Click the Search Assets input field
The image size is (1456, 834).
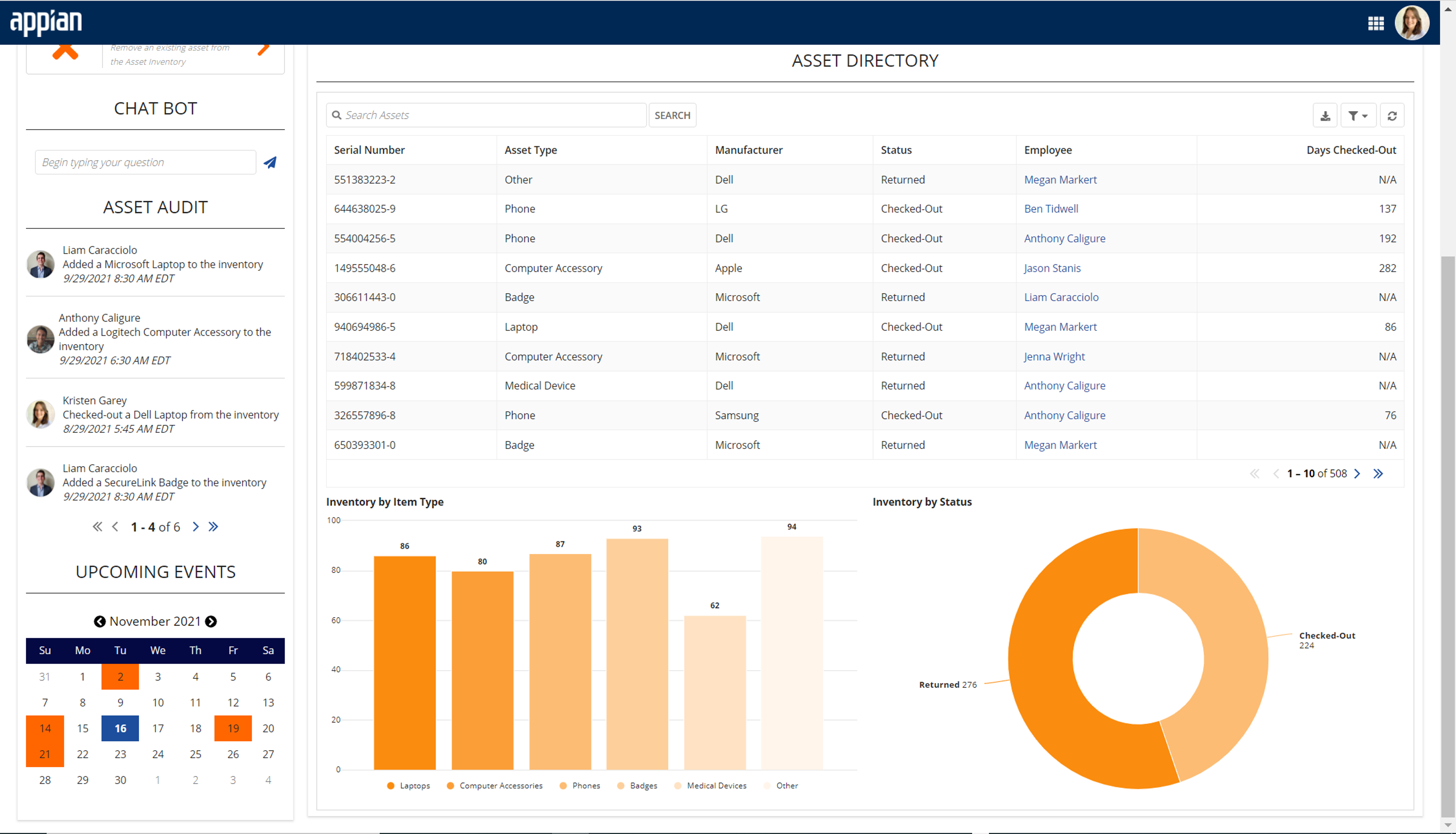[487, 115]
